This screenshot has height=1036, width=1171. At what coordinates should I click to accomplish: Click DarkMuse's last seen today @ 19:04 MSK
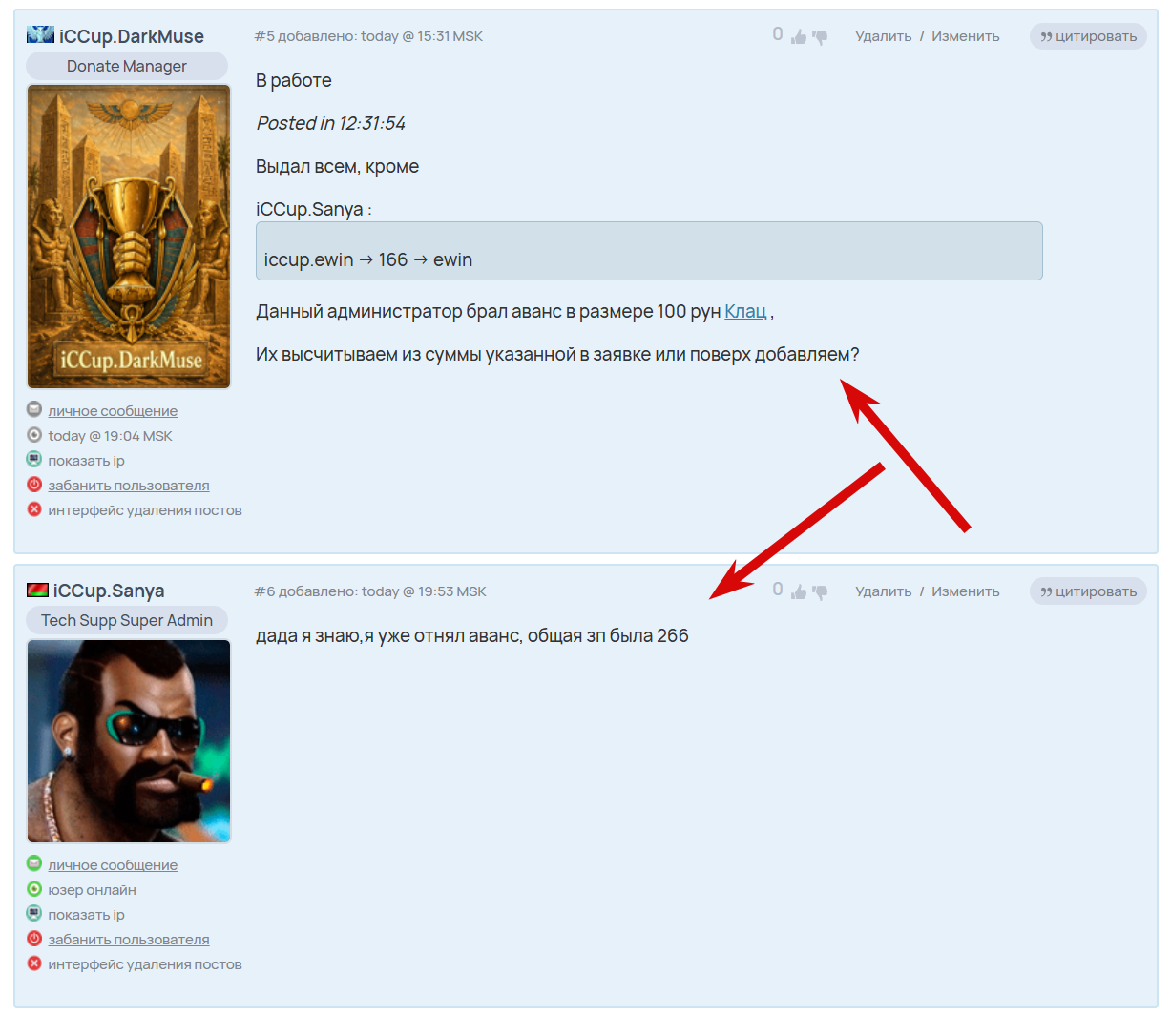click(x=111, y=436)
